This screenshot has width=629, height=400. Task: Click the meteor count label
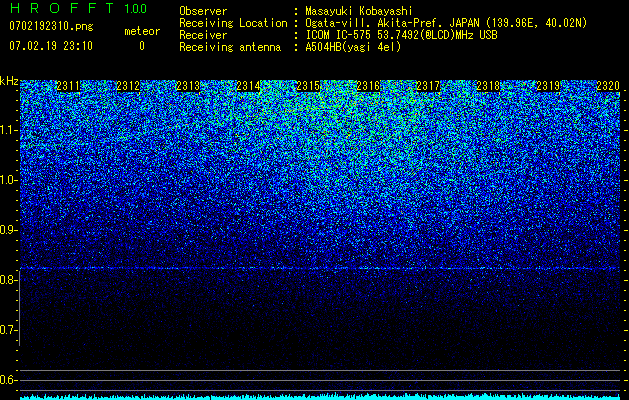point(142,31)
